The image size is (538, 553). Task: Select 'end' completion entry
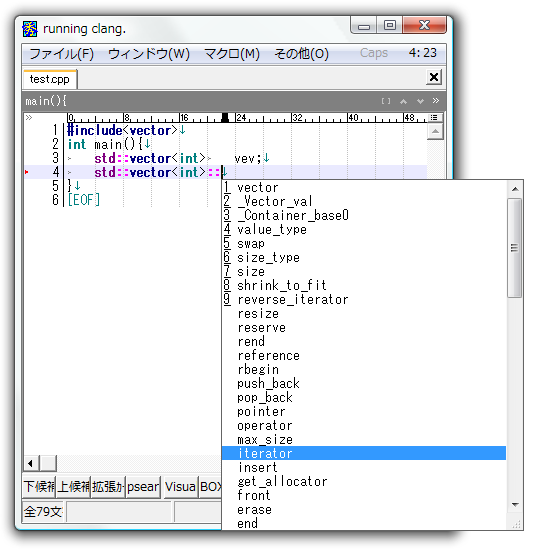pos(364,523)
